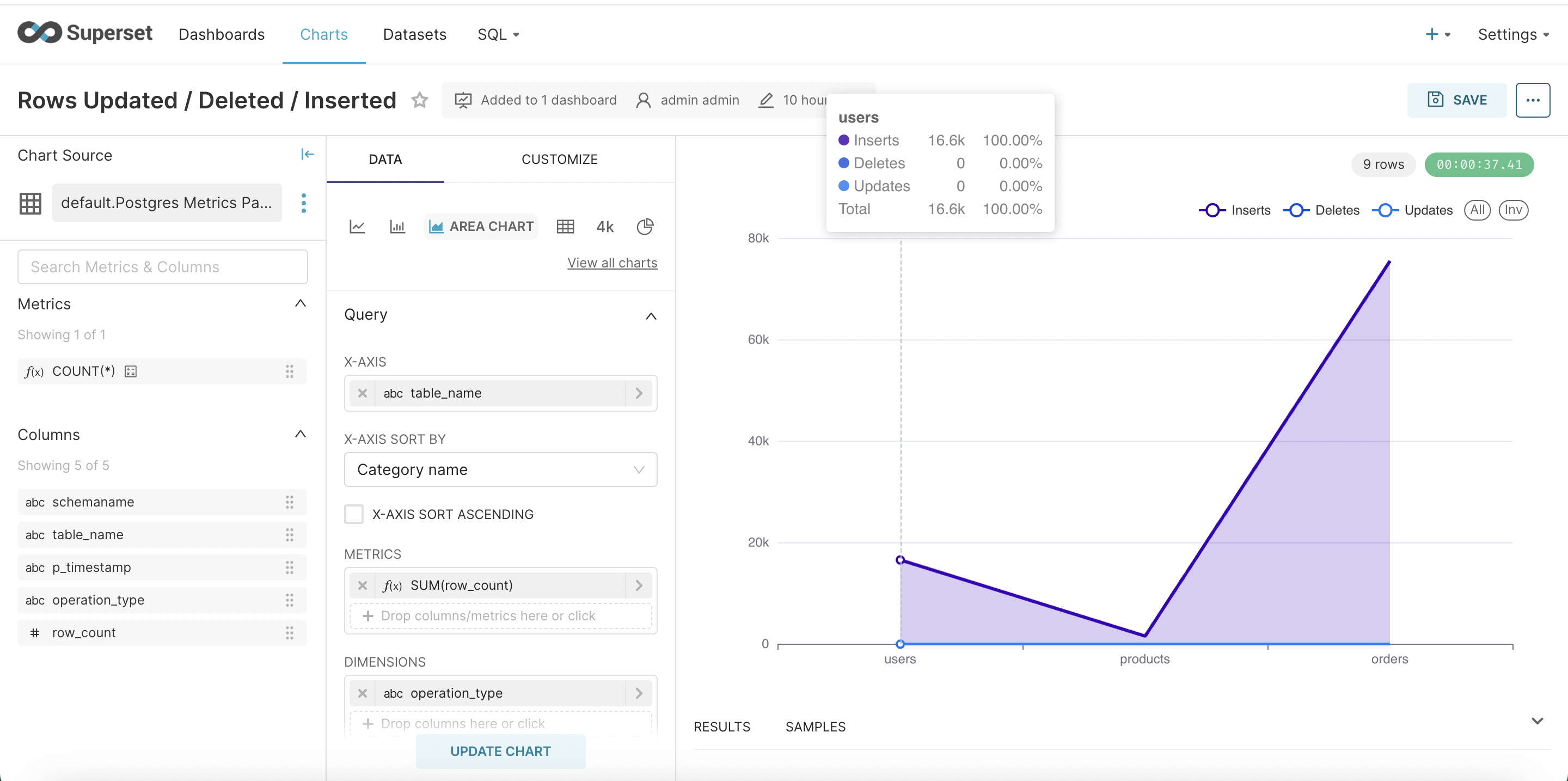This screenshot has width=1568, height=781.
Task: Pick the pie chart type icon
Action: (645, 227)
